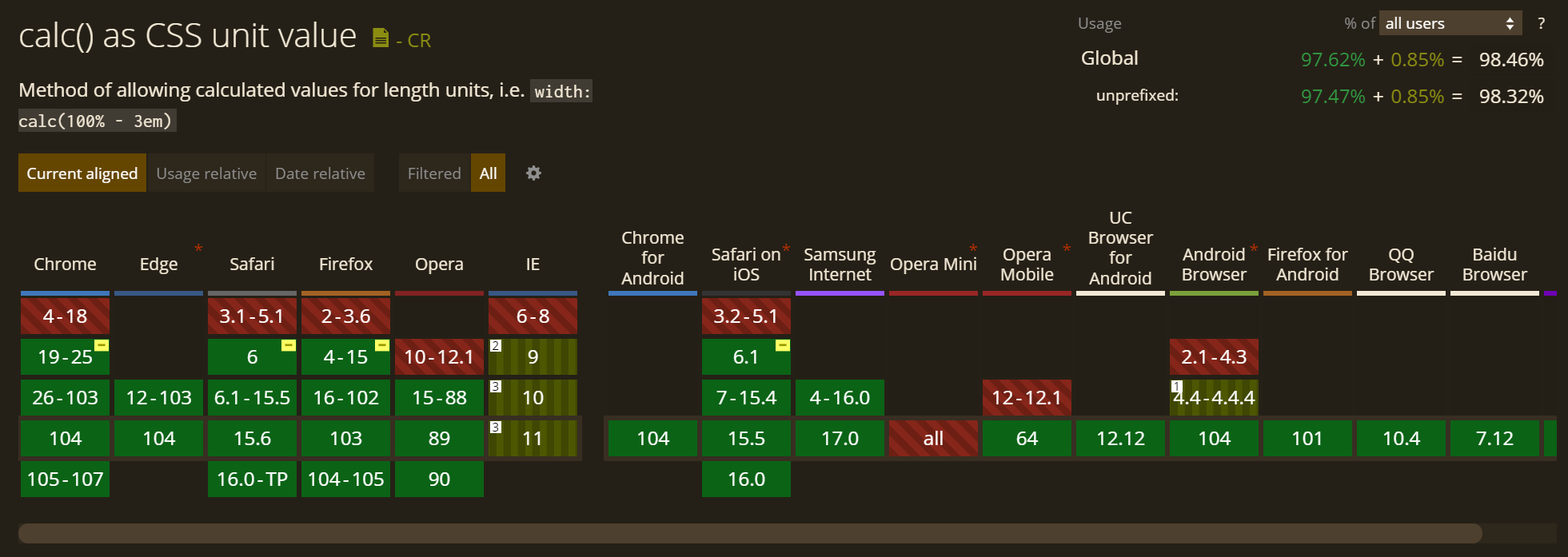Click the IE column header
Viewport: 1568px width, 557px height.
pos(533,264)
